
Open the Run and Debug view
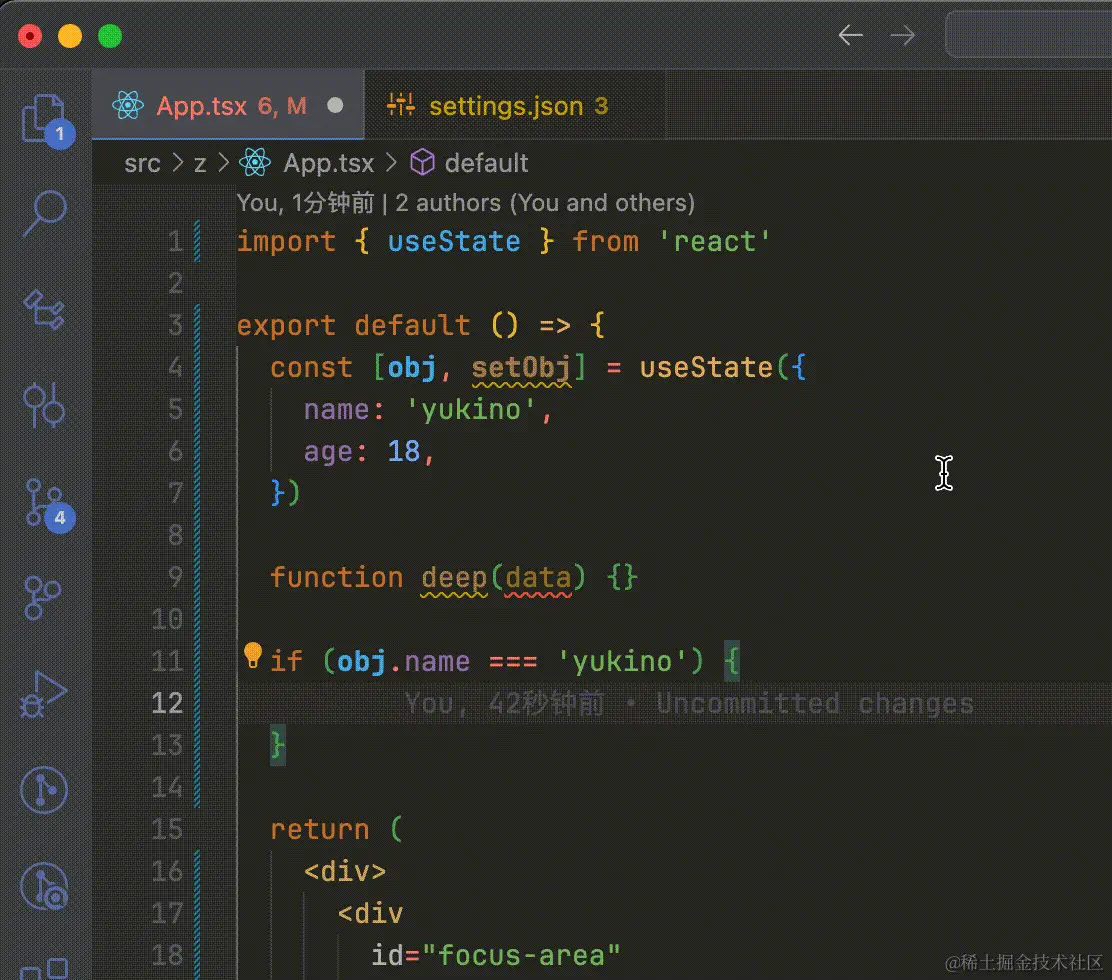click(43, 694)
